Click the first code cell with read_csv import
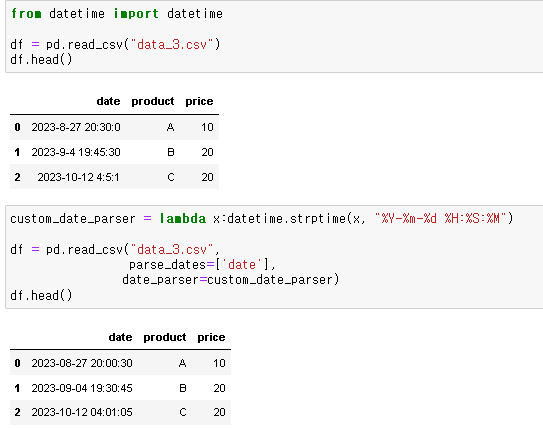 (274, 36)
